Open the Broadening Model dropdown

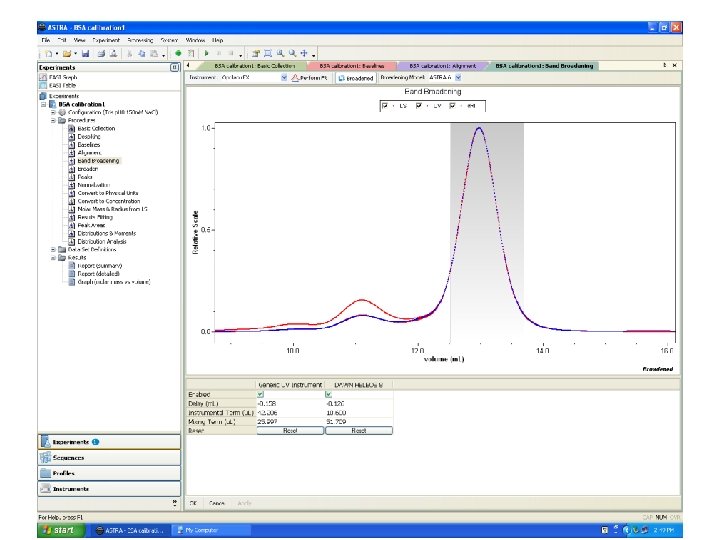458,78
